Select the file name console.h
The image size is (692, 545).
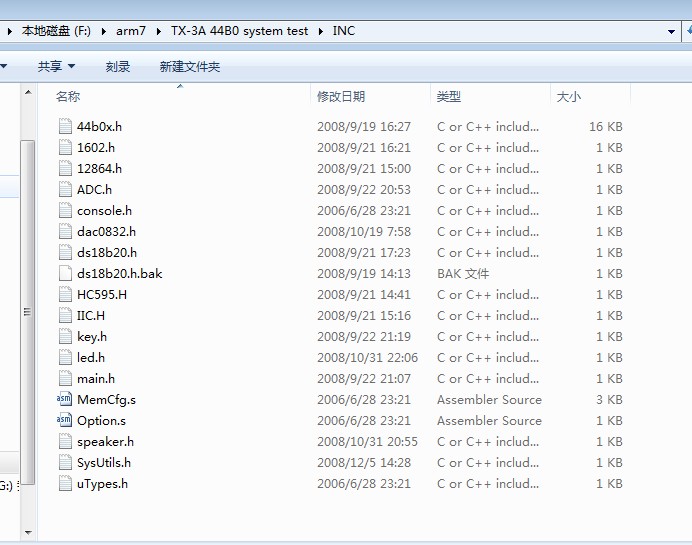pyautogui.click(x=104, y=211)
